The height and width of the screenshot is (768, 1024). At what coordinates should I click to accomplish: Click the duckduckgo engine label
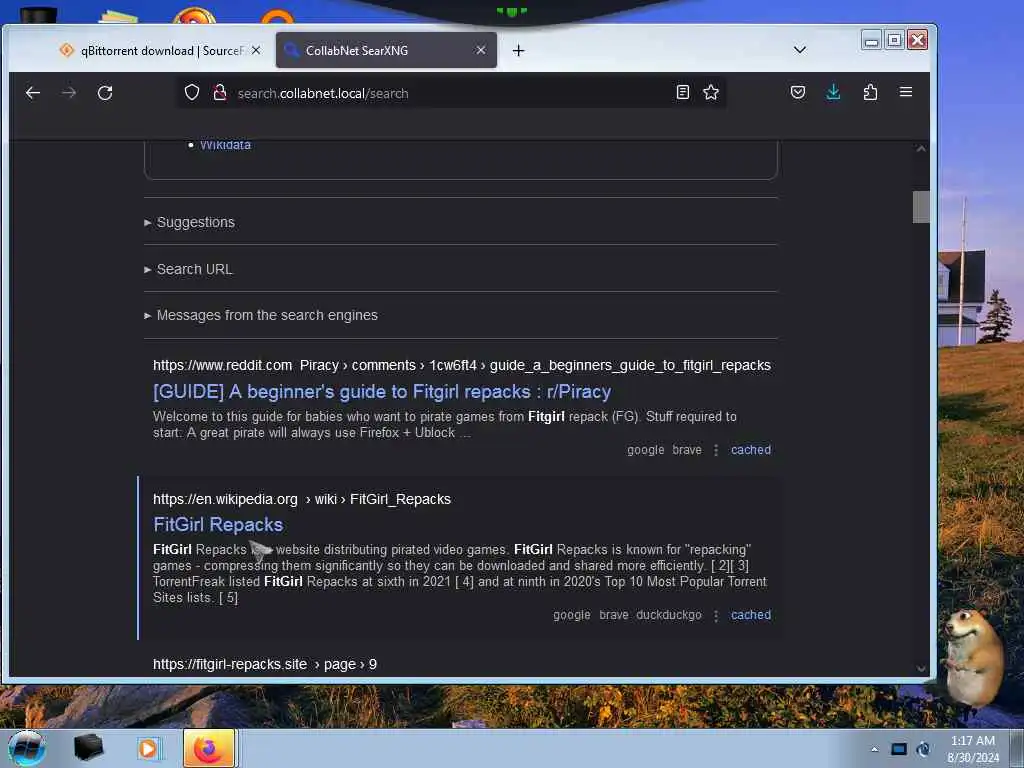[x=669, y=615]
